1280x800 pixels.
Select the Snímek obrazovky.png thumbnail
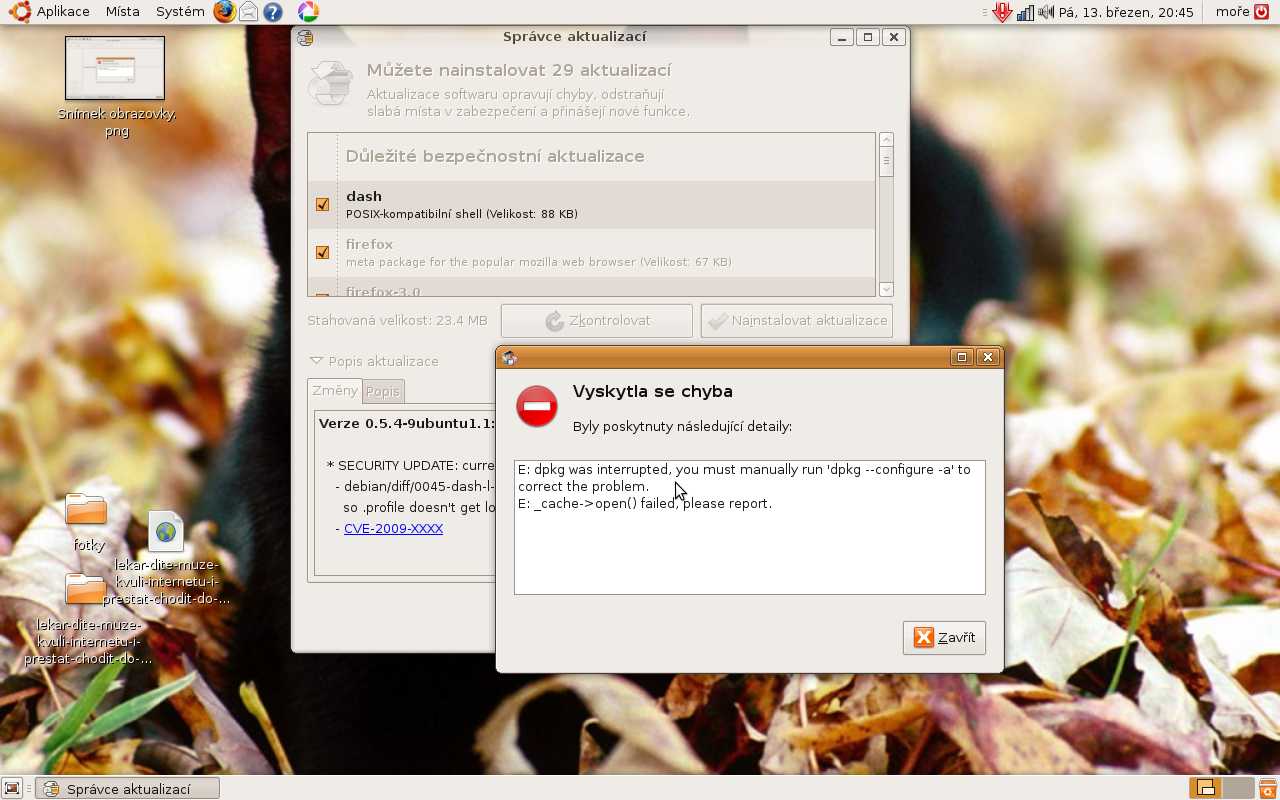tap(115, 68)
